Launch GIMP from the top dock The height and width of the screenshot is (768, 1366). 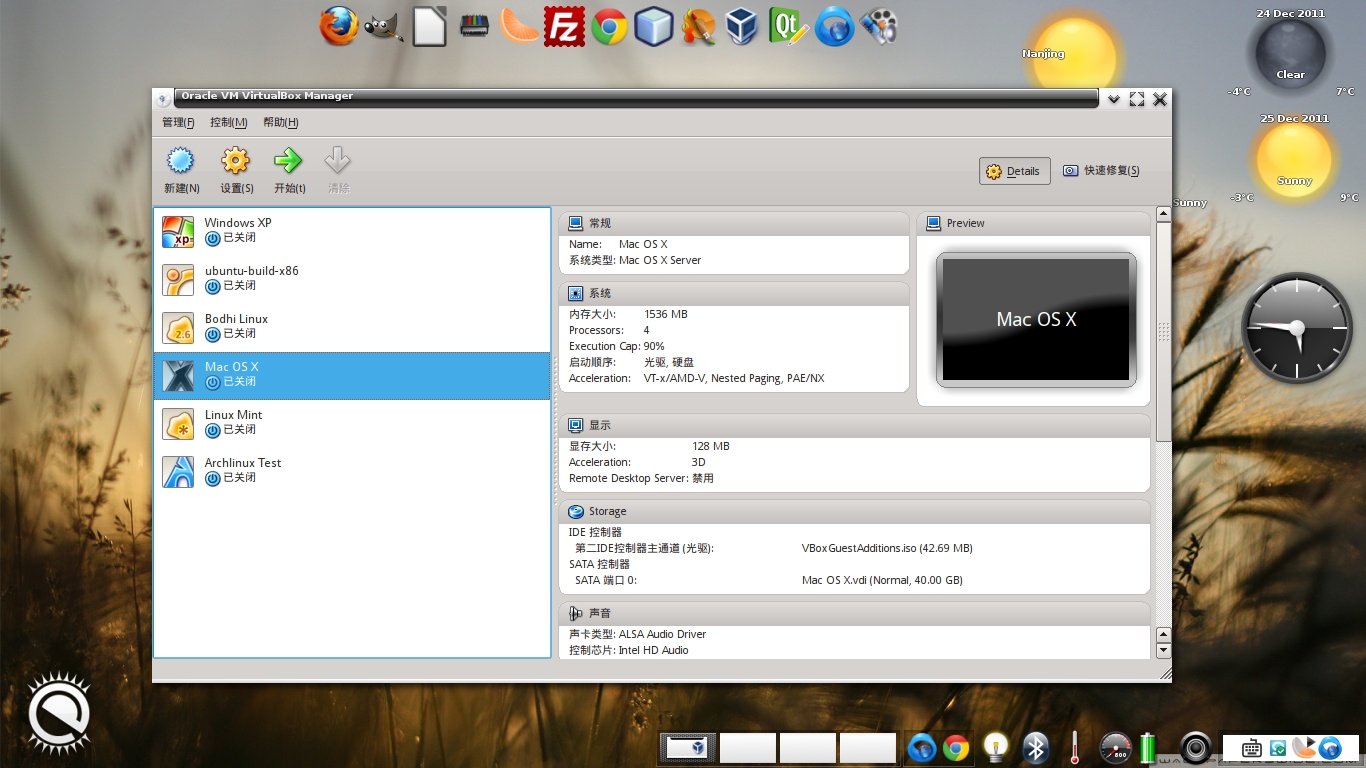384,27
